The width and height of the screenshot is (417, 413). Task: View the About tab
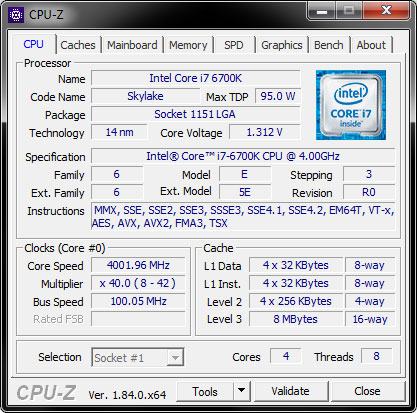[x=371, y=45]
